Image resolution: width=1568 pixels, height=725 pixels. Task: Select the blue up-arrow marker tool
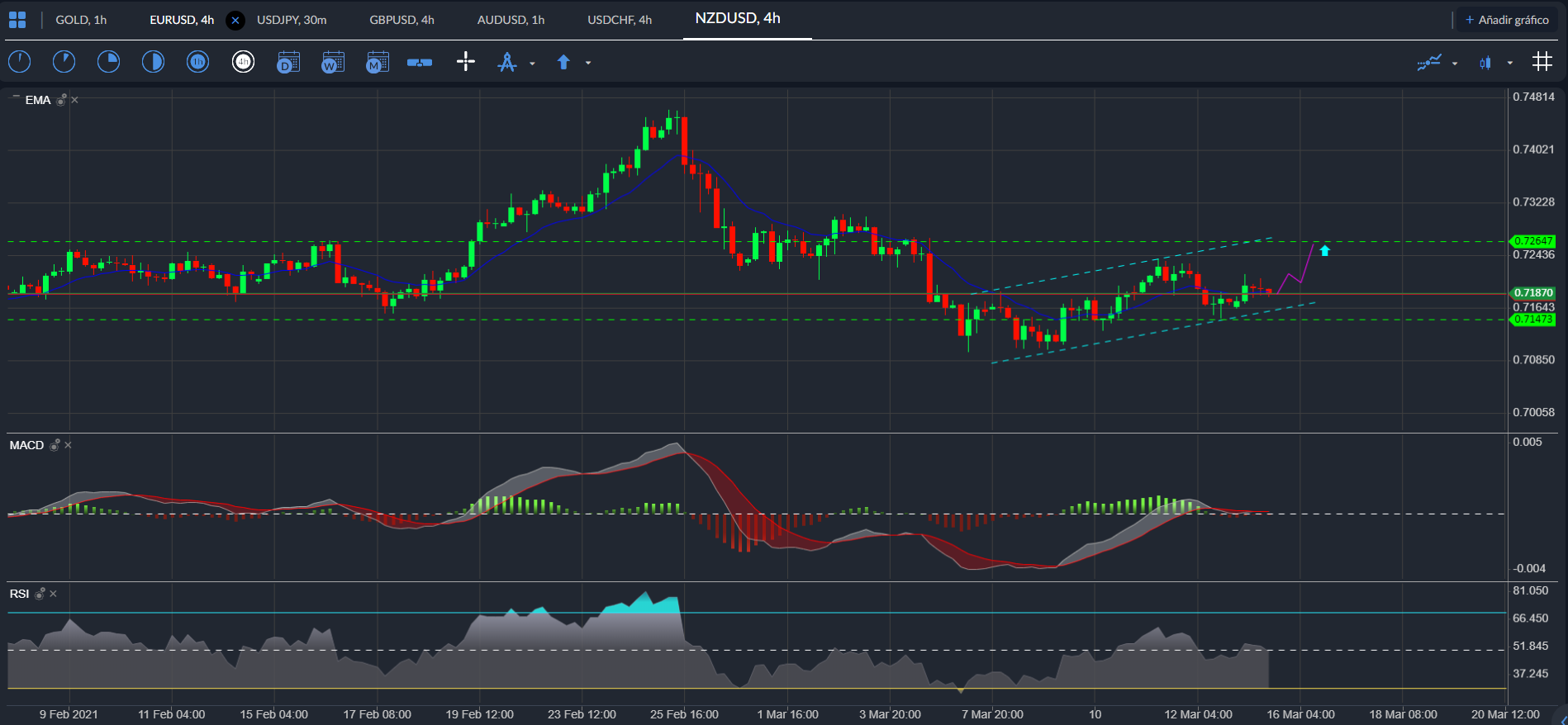pyautogui.click(x=563, y=62)
